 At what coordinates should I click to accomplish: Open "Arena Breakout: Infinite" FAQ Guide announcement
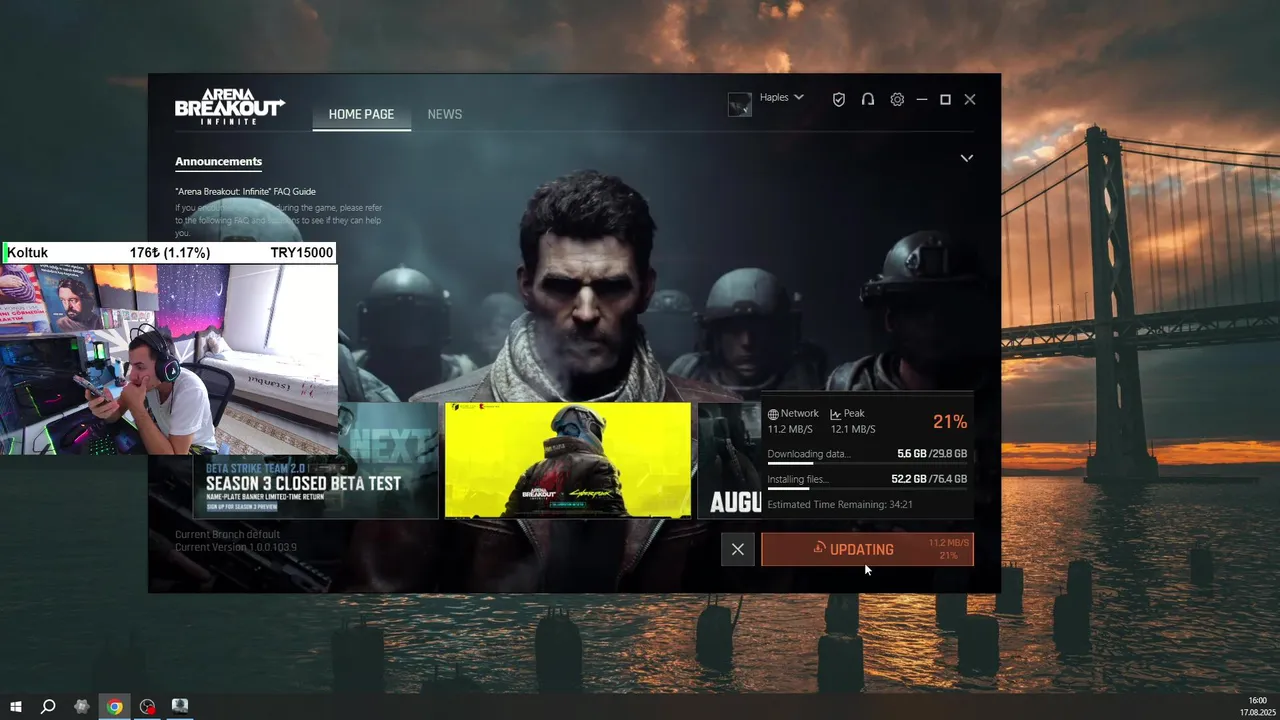[x=245, y=191]
